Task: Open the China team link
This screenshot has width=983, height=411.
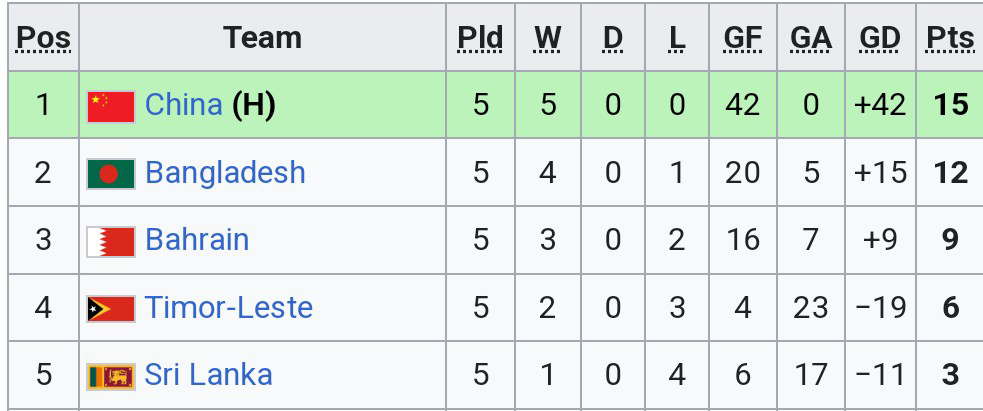Action: click(184, 104)
